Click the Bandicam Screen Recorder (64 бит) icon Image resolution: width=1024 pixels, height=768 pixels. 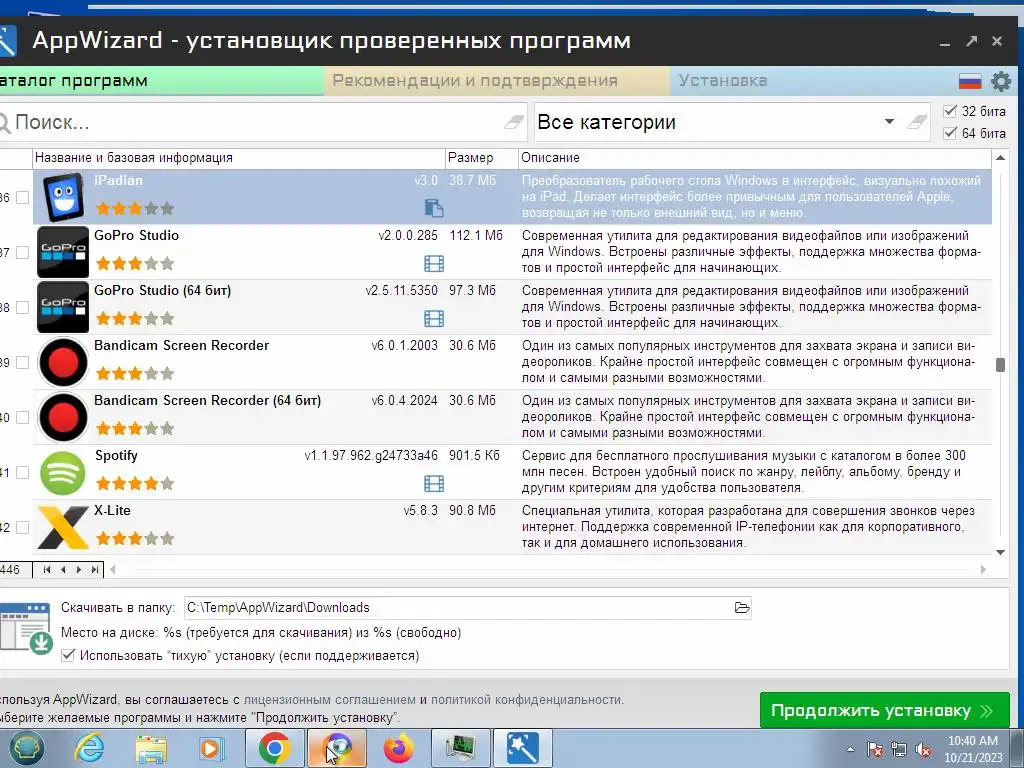pyautogui.click(x=63, y=417)
